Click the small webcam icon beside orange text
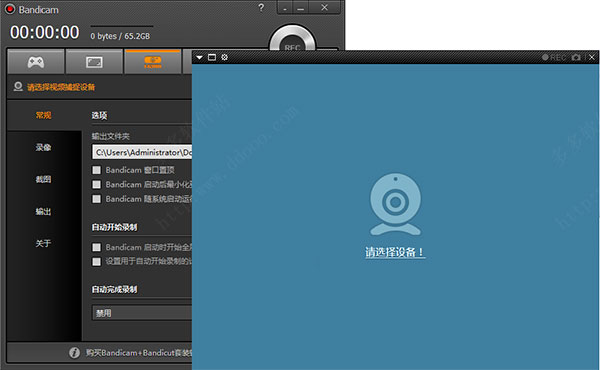The width and height of the screenshot is (600, 370). pos(18,86)
